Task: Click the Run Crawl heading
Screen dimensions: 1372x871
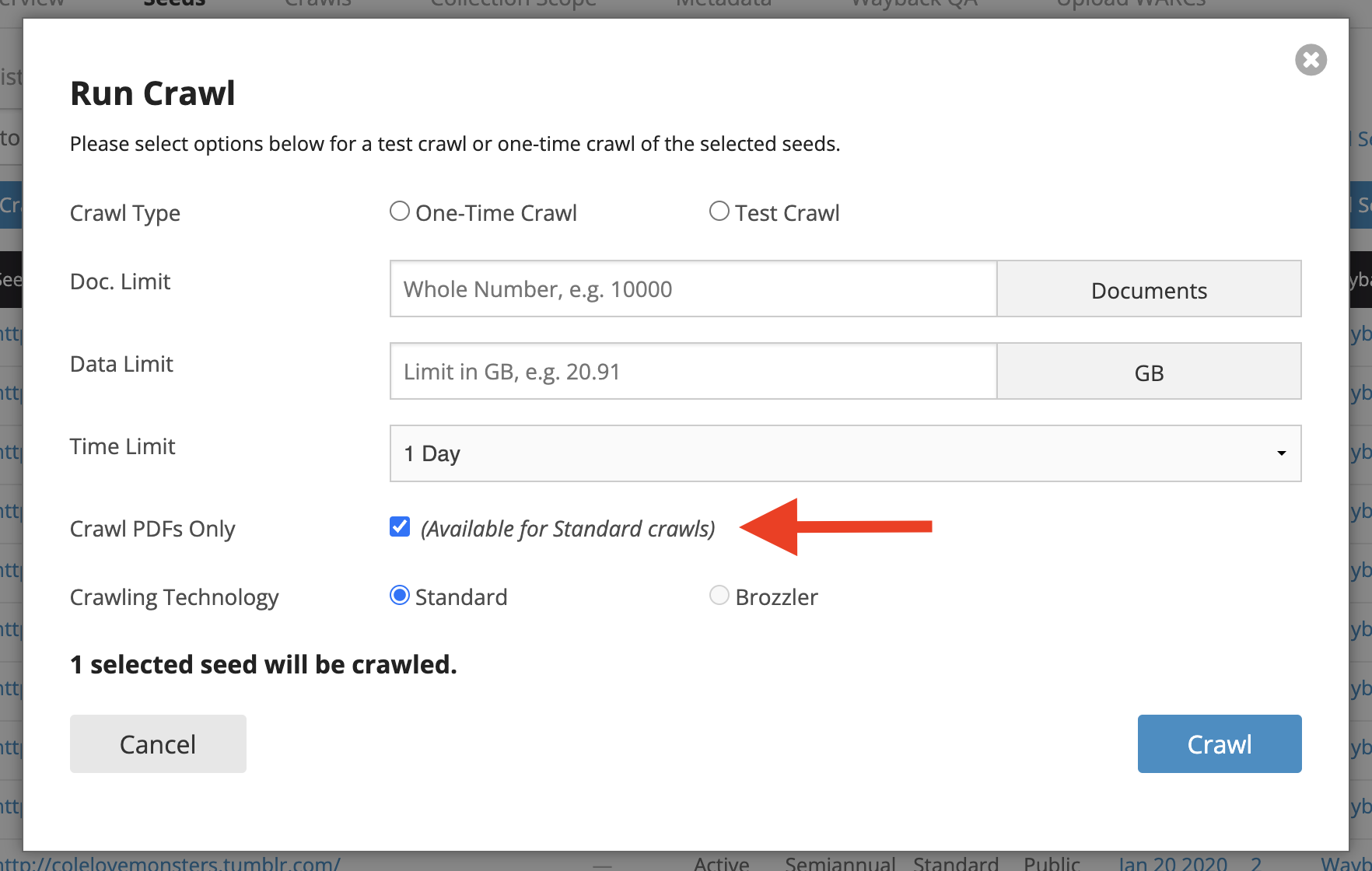Action: pyautogui.click(x=152, y=93)
